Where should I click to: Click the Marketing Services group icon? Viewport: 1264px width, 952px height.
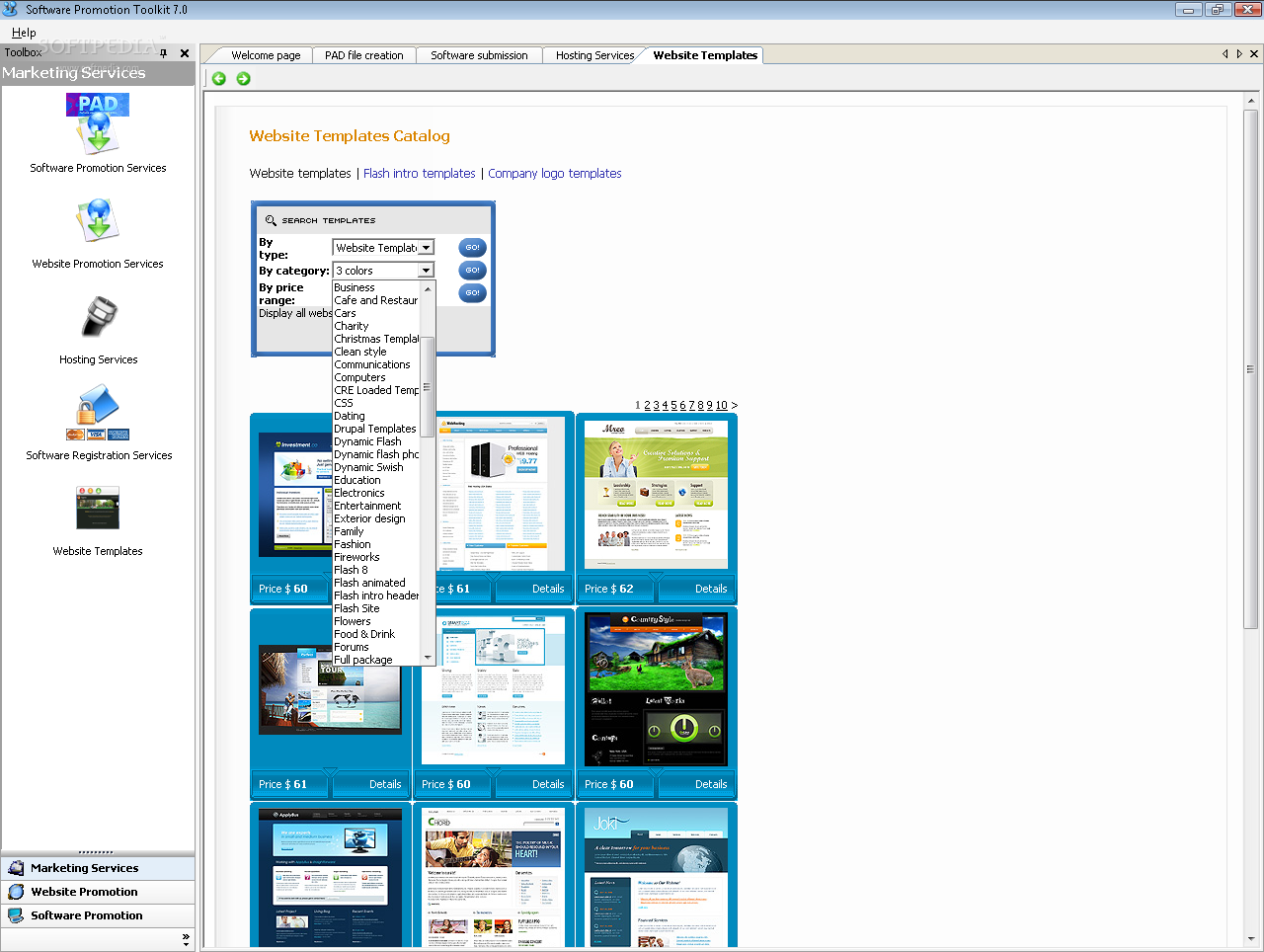(16, 868)
